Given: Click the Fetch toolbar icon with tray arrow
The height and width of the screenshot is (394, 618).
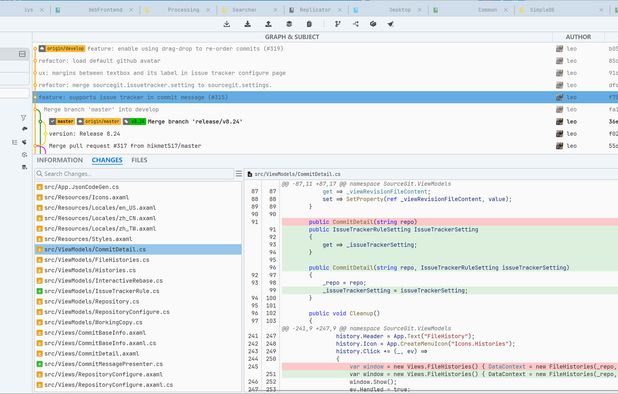Looking at the screenshot, I should (x=227, y=24).
